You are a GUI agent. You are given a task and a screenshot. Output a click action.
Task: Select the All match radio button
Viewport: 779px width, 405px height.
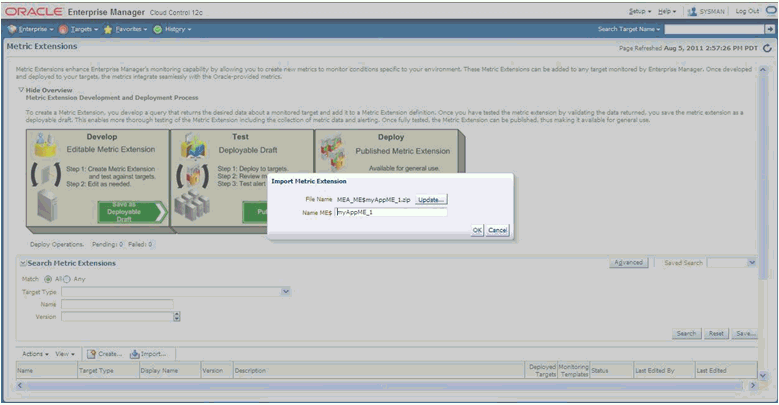[x=48, y=279]
